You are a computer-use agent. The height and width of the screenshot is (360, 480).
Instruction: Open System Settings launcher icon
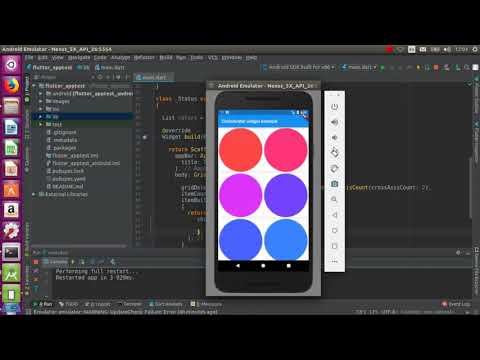[11, 231]
